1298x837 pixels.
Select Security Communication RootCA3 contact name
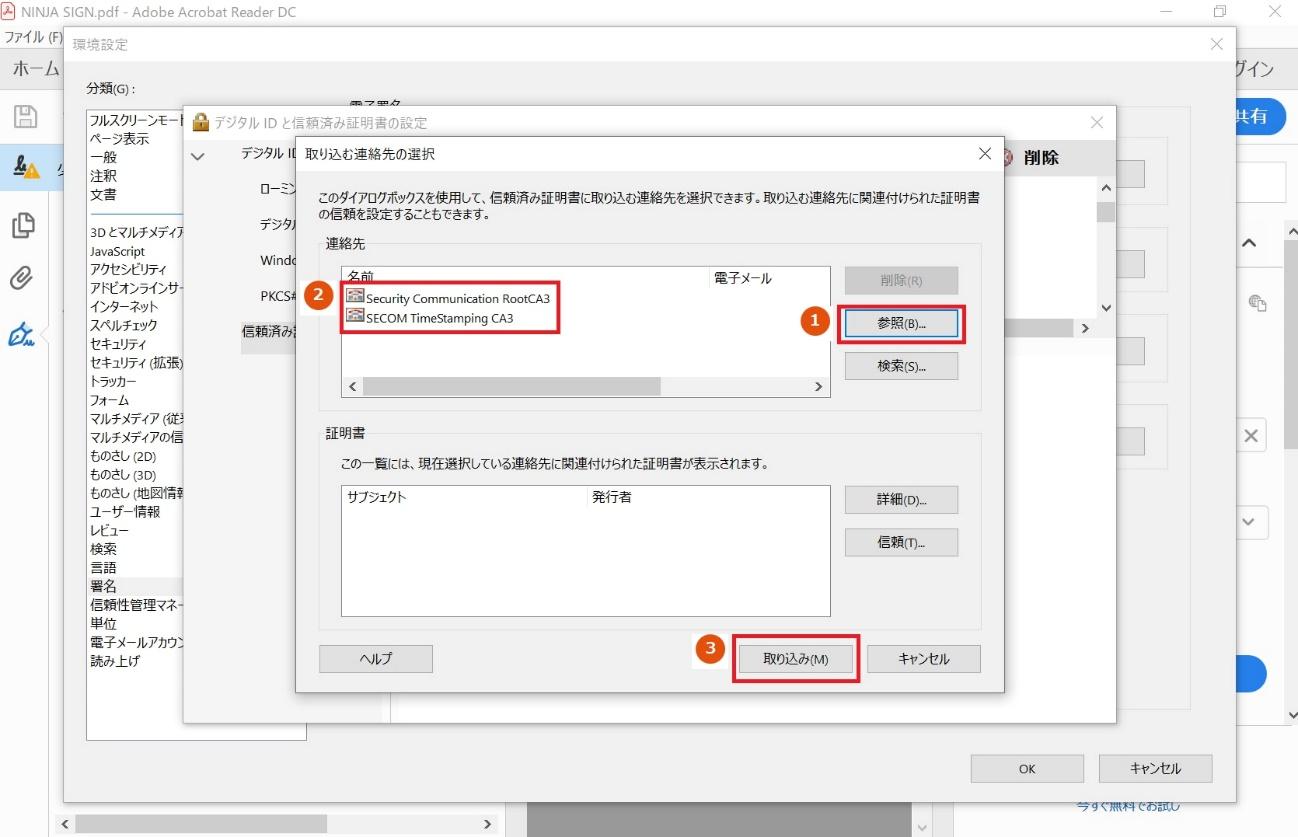(x=458, y=298)
